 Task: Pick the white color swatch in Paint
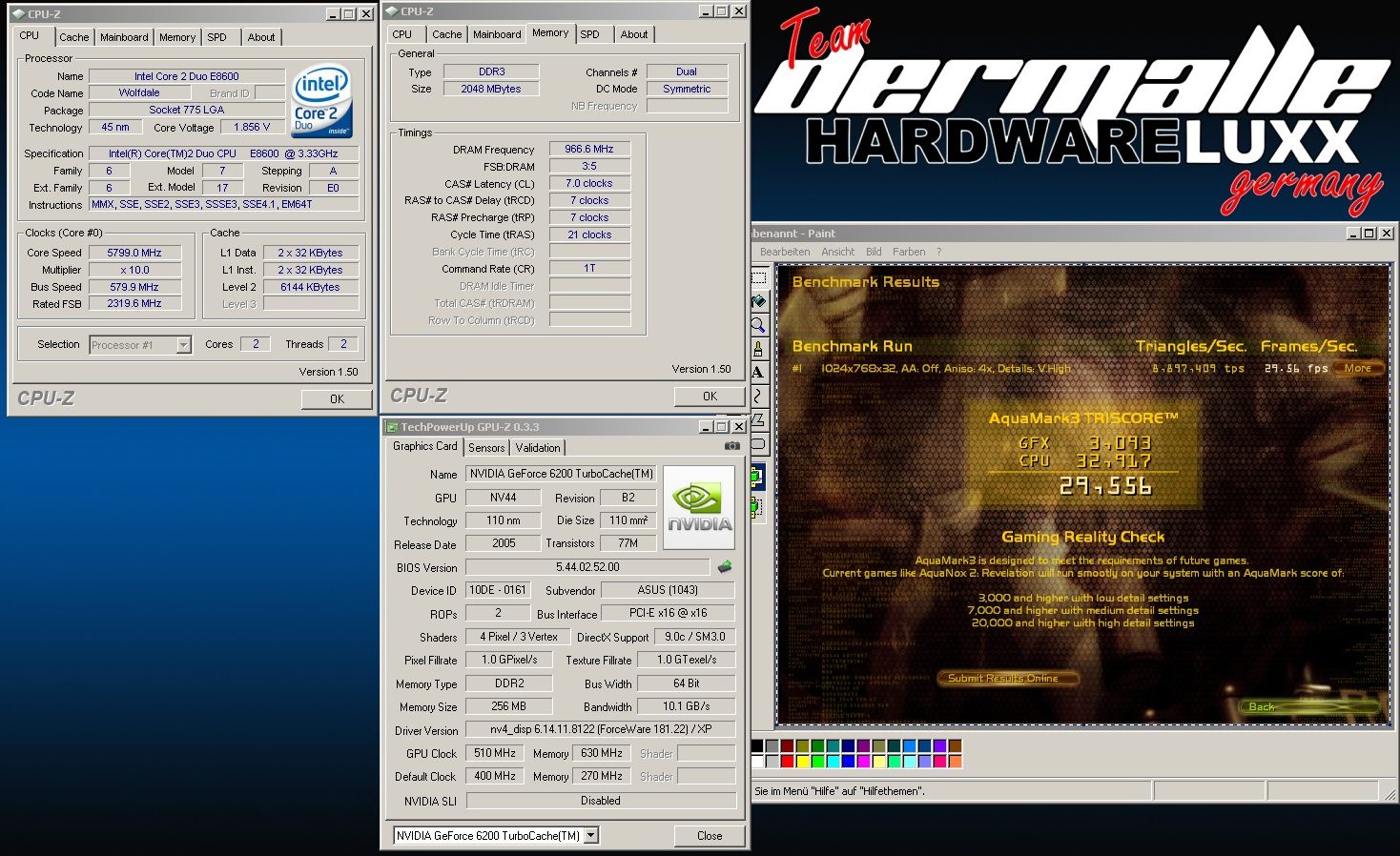tap(758, 761)
